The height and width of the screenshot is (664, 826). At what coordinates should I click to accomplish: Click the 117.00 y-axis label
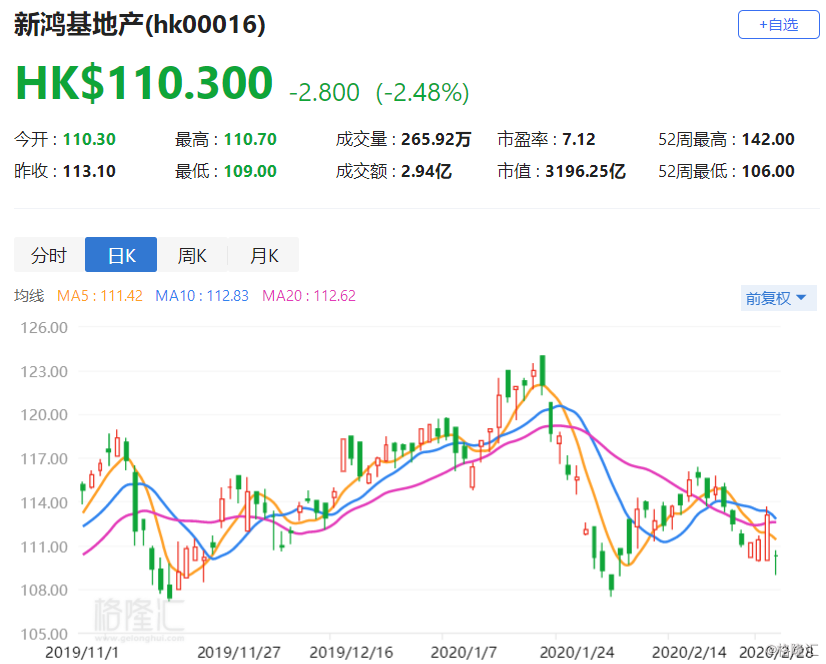coord(44,459)
